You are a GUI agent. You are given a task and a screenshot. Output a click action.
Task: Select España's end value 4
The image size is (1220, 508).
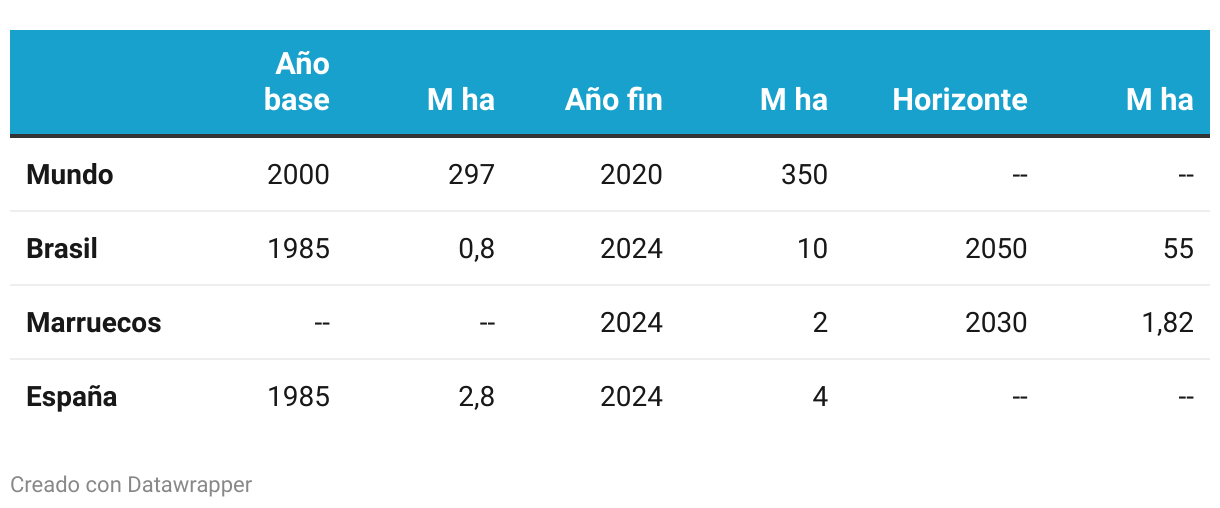click(820, 397)
